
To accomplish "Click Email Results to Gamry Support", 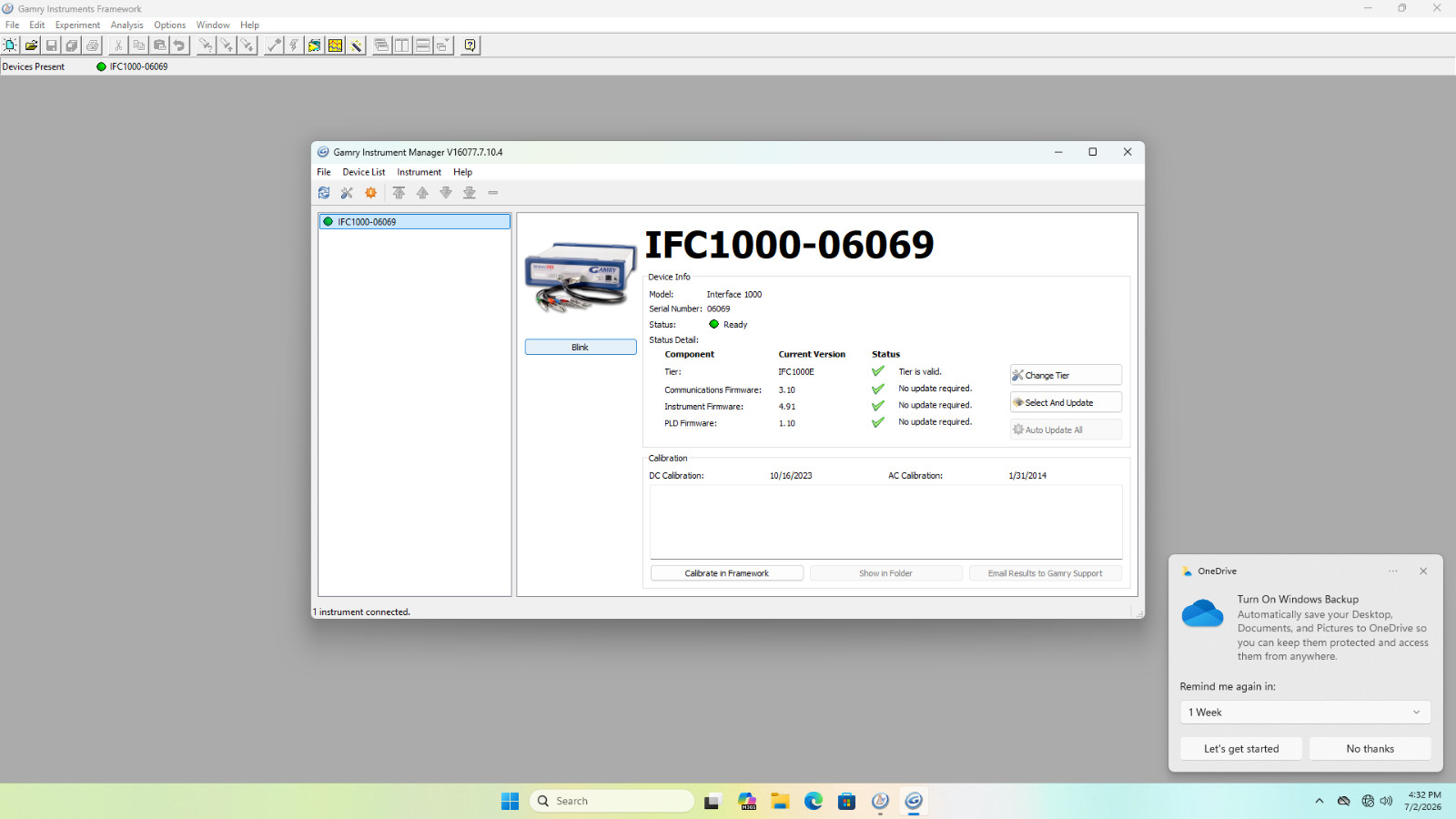I will coord(1046,573).
